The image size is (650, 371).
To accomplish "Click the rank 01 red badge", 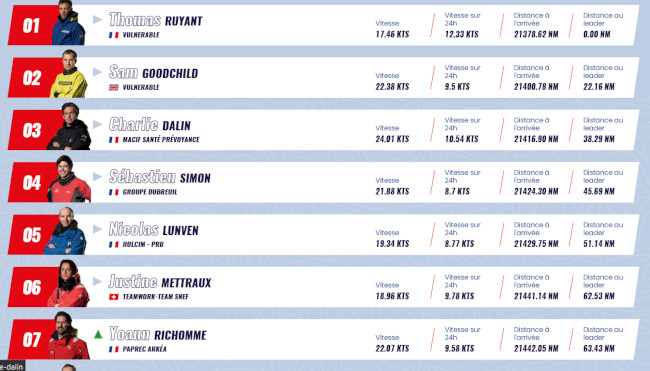I will click(x=31, y=25).
